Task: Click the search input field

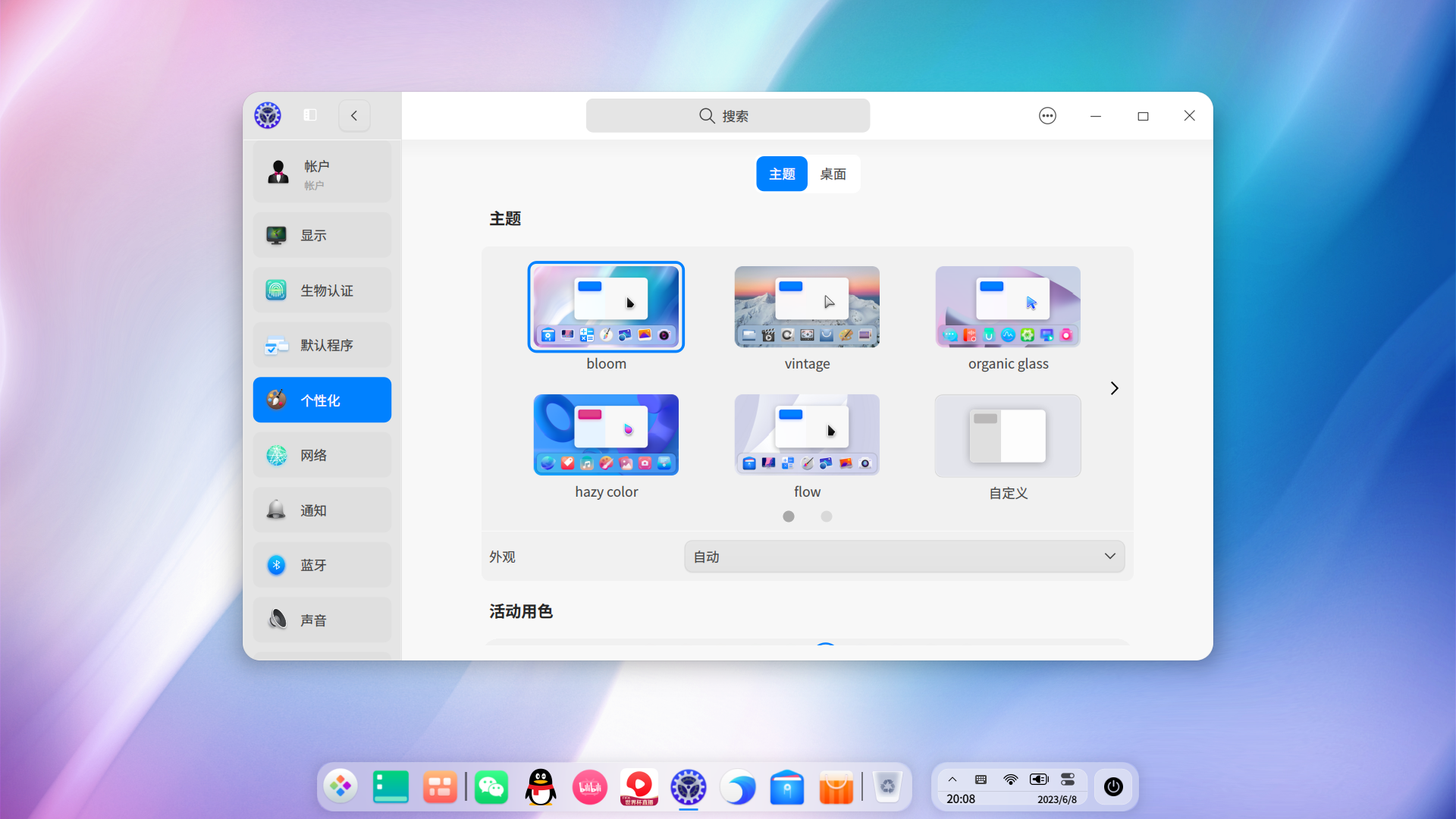Action: 727,116
